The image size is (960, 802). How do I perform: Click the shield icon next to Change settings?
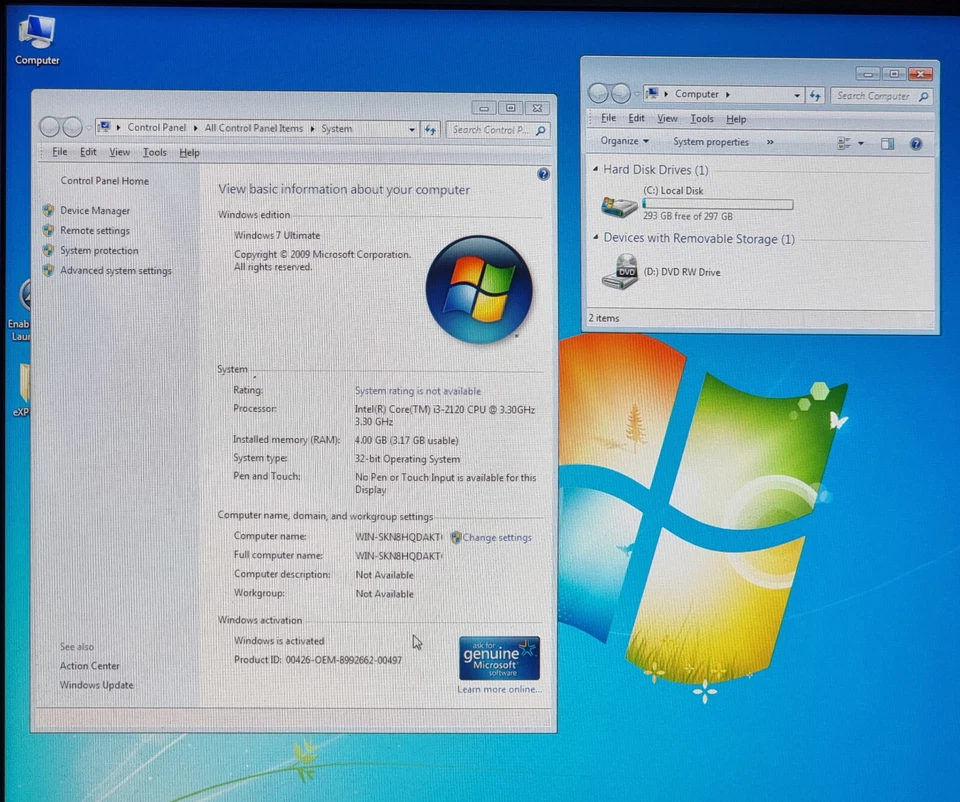[456, 538]
